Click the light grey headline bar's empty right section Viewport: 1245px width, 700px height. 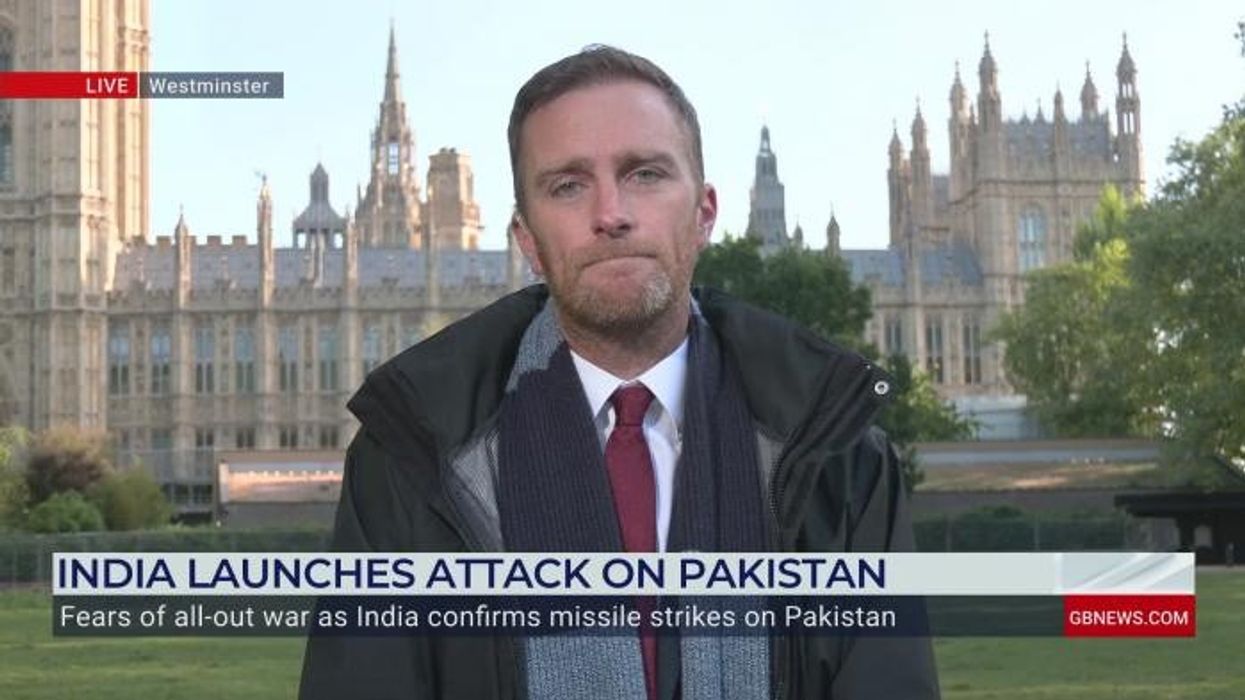[1040, 574]
